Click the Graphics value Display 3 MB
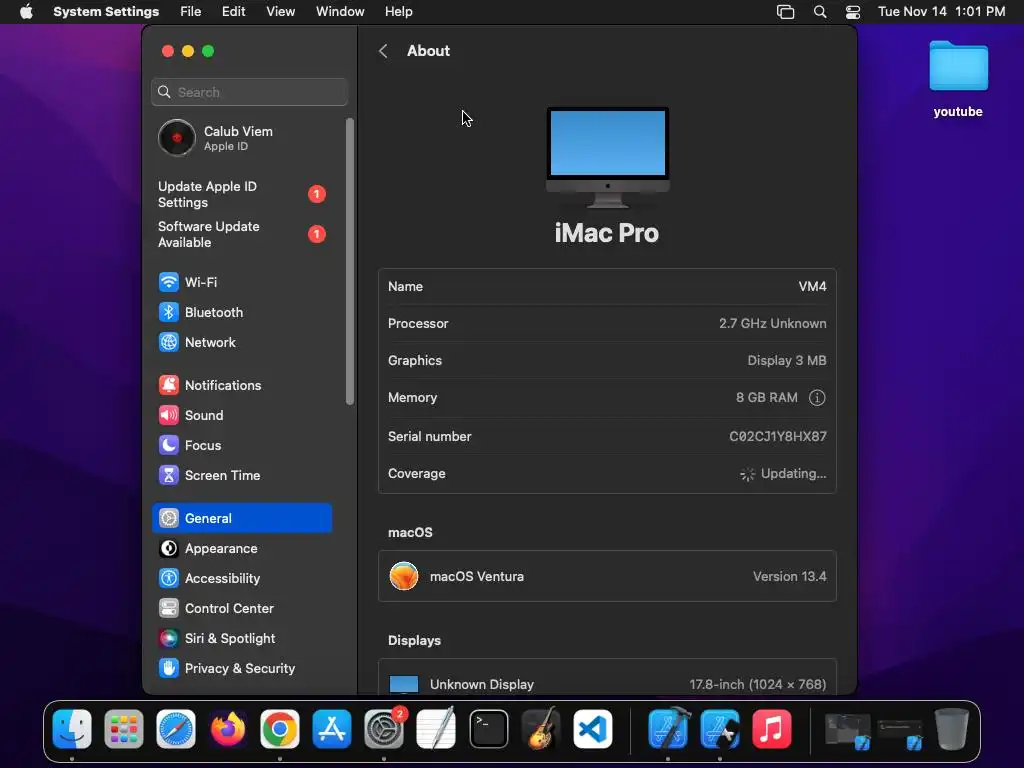 [x=787, y=360]
